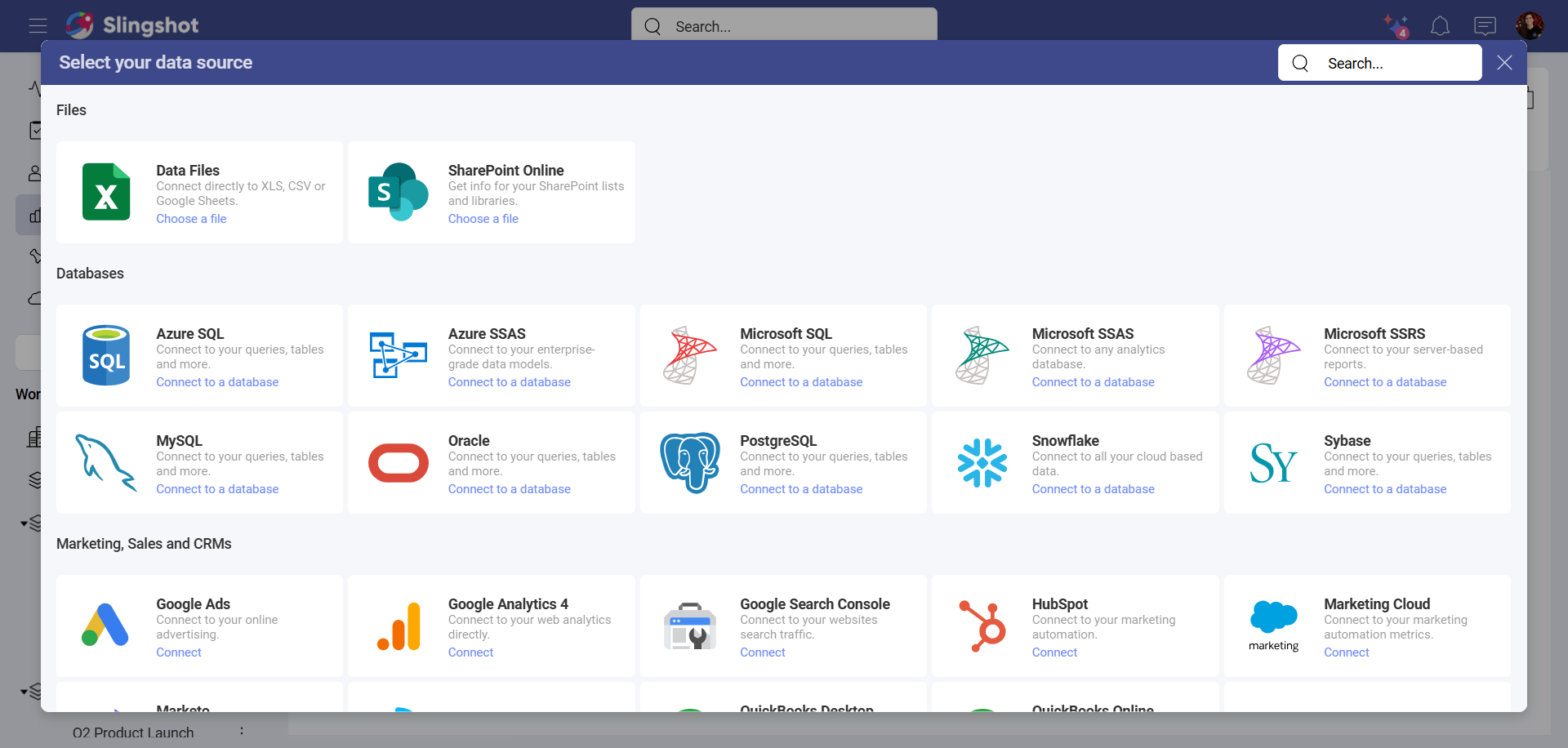Close the data source dialog
Image resolution: width=1568 pixels, height=748 pixels.
click(1504, 63)
